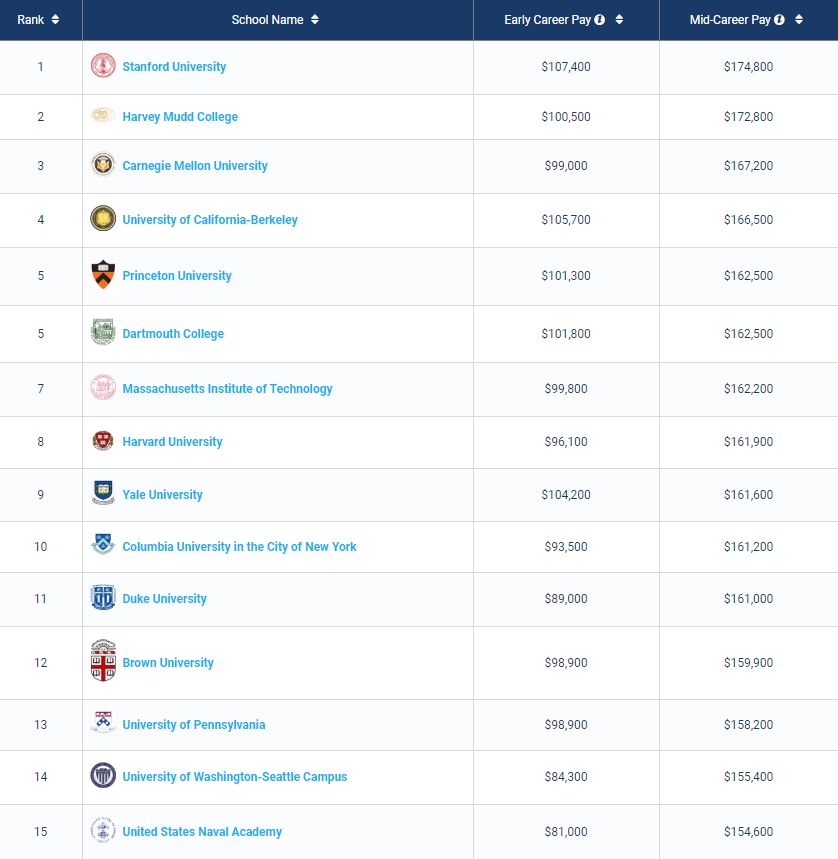Select Penn's mid-career pay $158,200
Screen dimensions: 838x859
tap(748, 725)
